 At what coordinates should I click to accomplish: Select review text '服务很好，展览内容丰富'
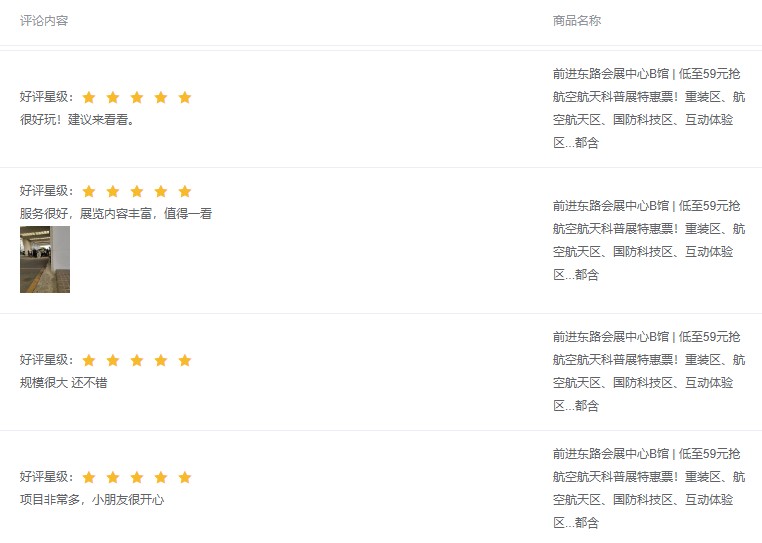115,213
